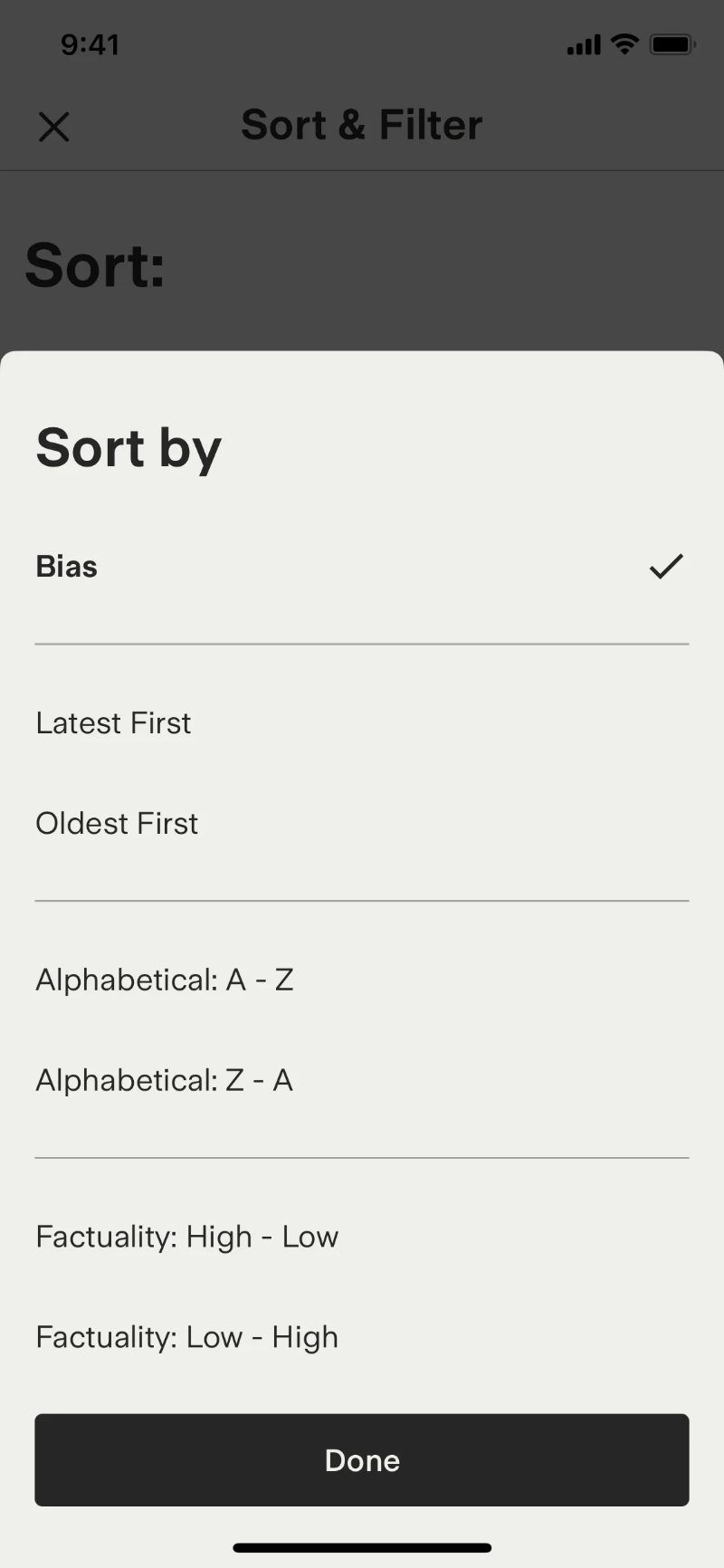Tap the checkmark next to Bias
This screenshot has height=1568, width=724.
(665, 566)
